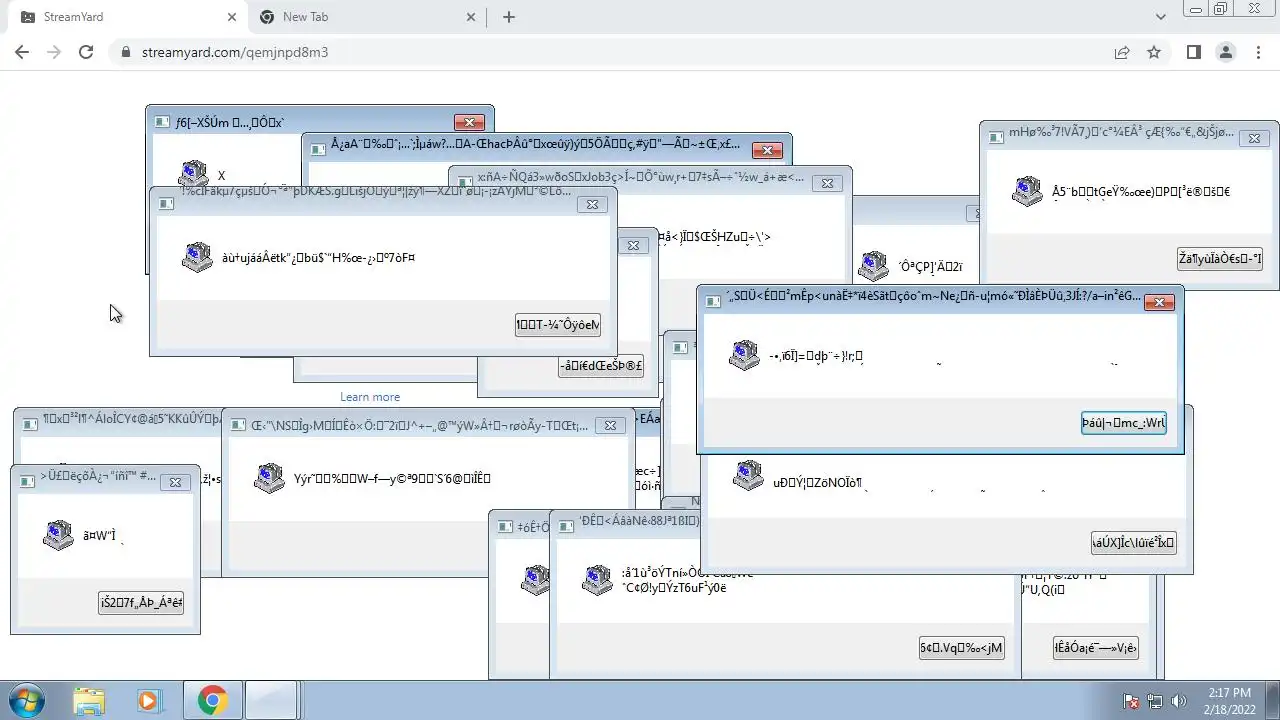Open the browser side panel
Screen dimensions: 1280x720
[1193, 52]
